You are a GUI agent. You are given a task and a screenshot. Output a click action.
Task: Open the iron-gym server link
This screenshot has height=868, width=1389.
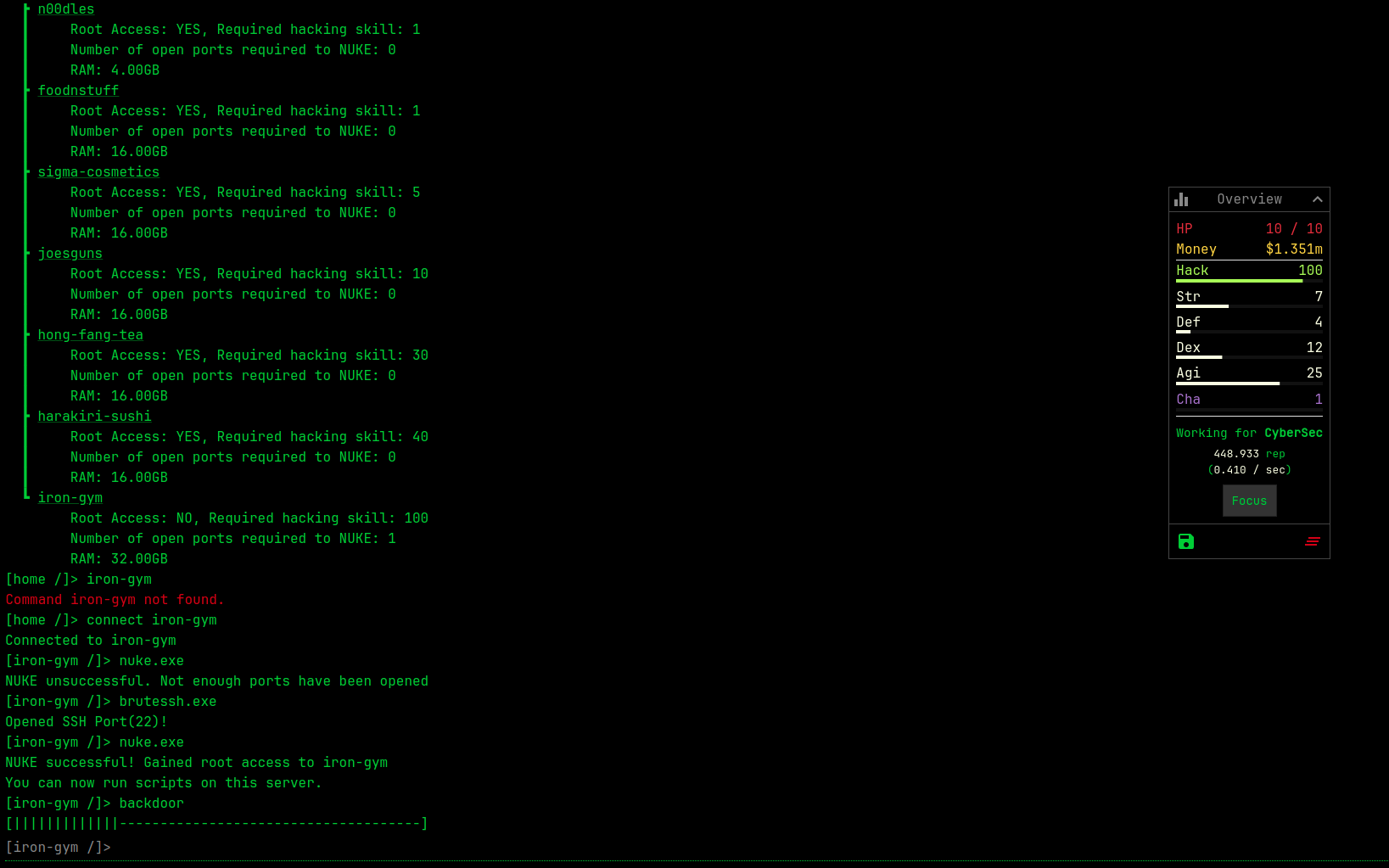coord(70,498)
